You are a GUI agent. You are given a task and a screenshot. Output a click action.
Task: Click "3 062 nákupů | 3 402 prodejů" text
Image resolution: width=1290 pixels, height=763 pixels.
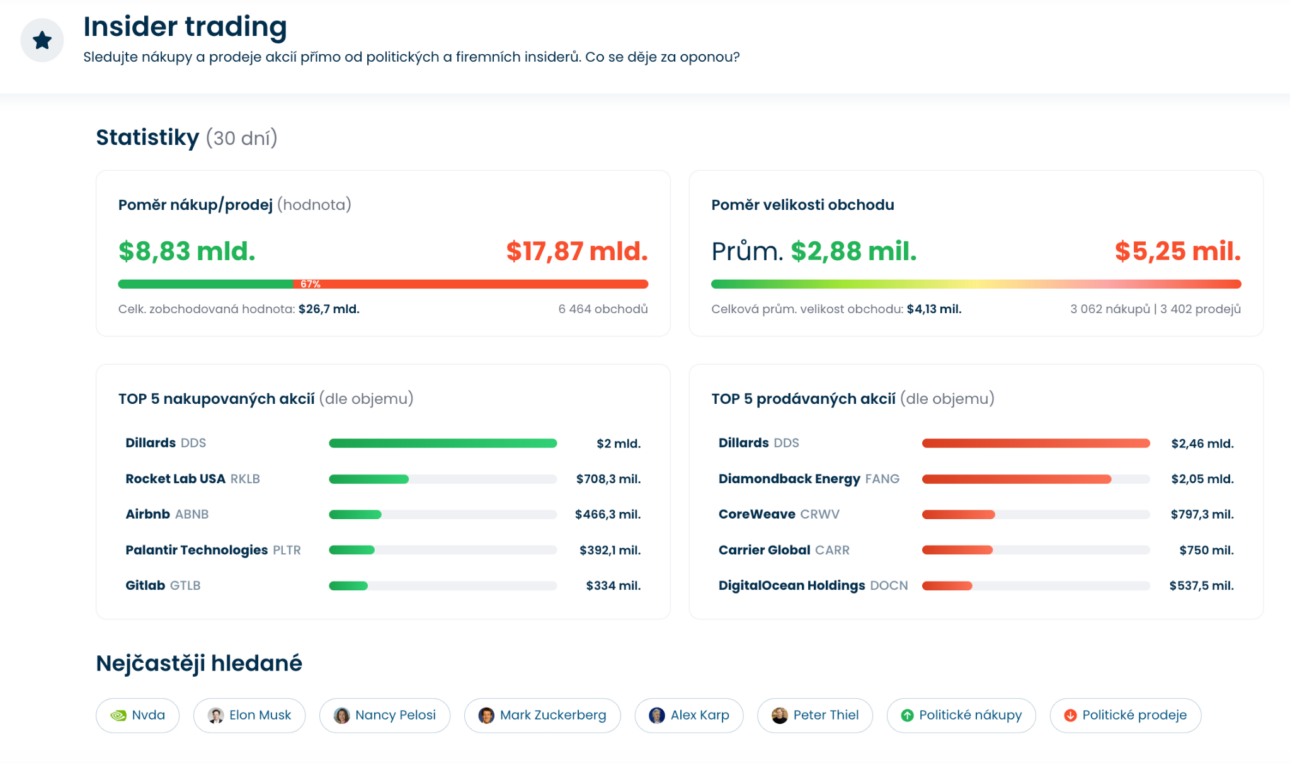pos(1155,309)
